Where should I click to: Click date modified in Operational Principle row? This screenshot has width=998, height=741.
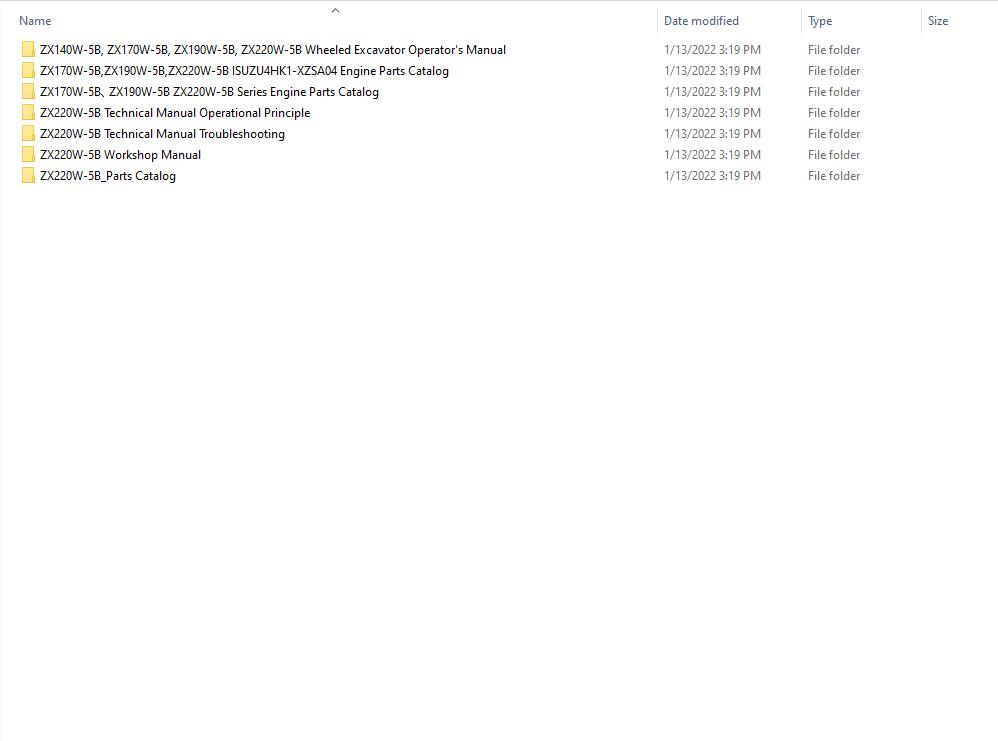pos(712,113)
